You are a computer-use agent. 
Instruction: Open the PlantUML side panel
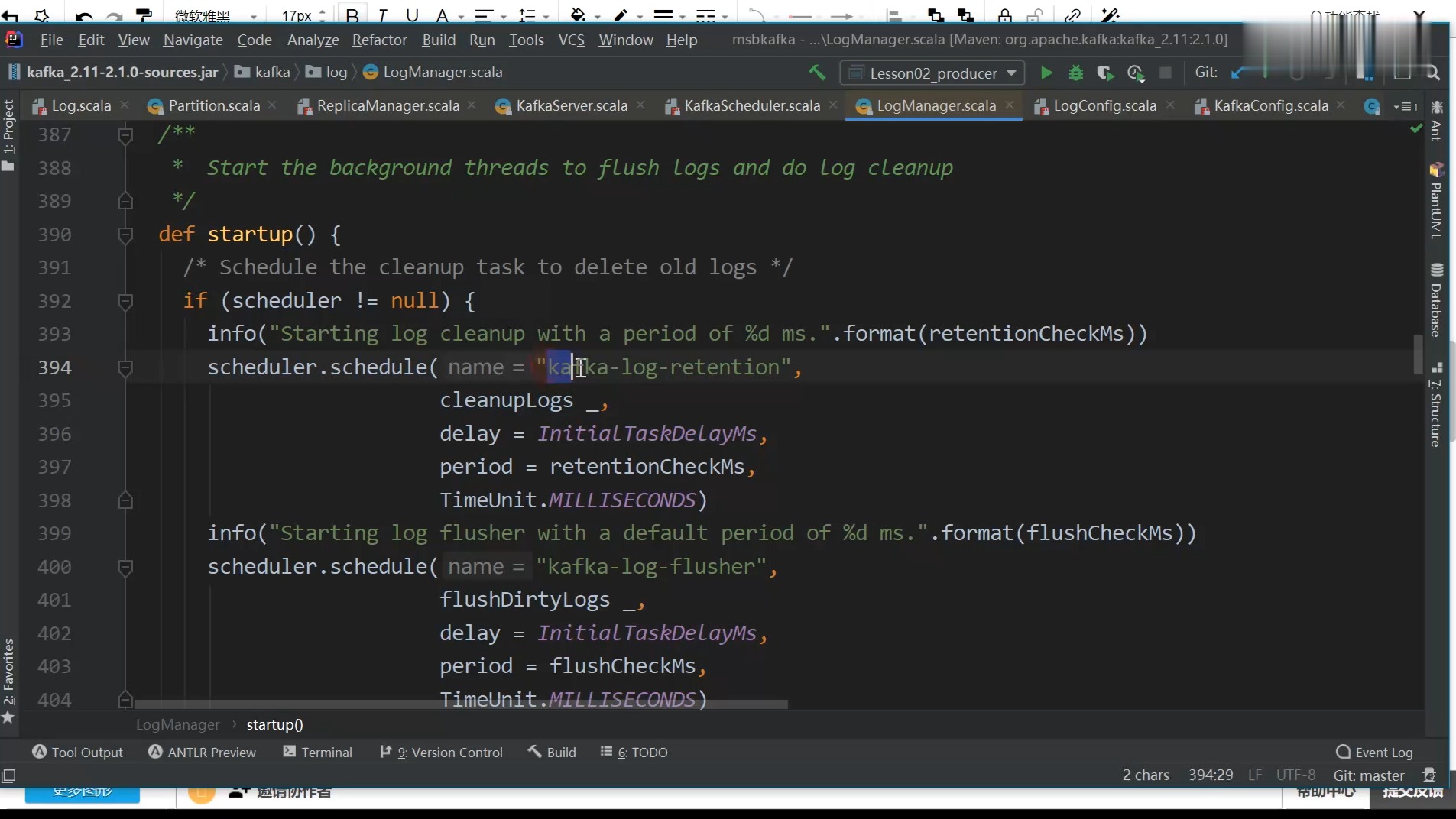tap(1436, 202)
